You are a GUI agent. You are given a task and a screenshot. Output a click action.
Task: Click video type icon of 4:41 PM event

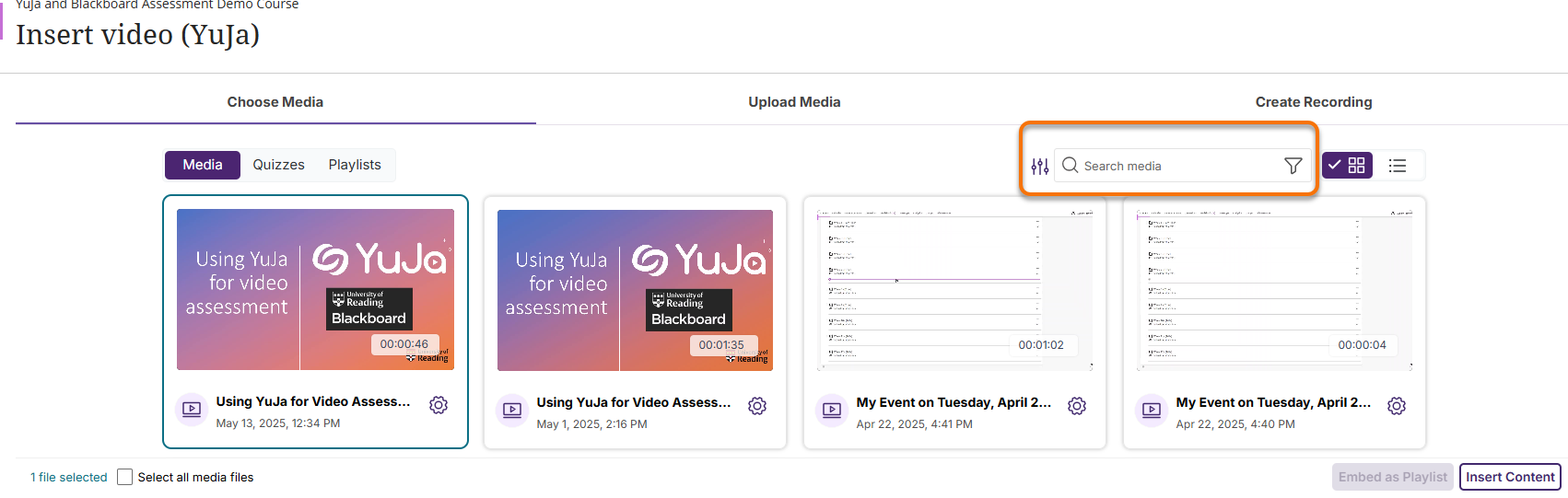coord(832,411)
